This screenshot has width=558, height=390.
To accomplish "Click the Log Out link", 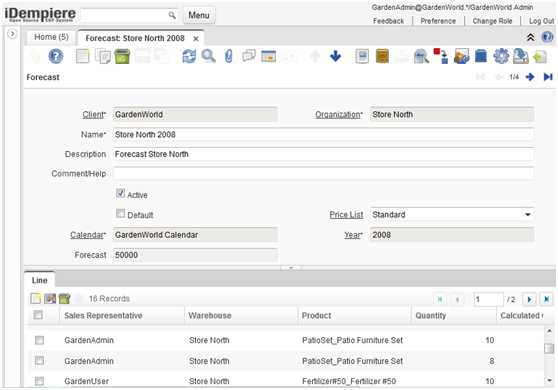I will (x=541, y=21).
